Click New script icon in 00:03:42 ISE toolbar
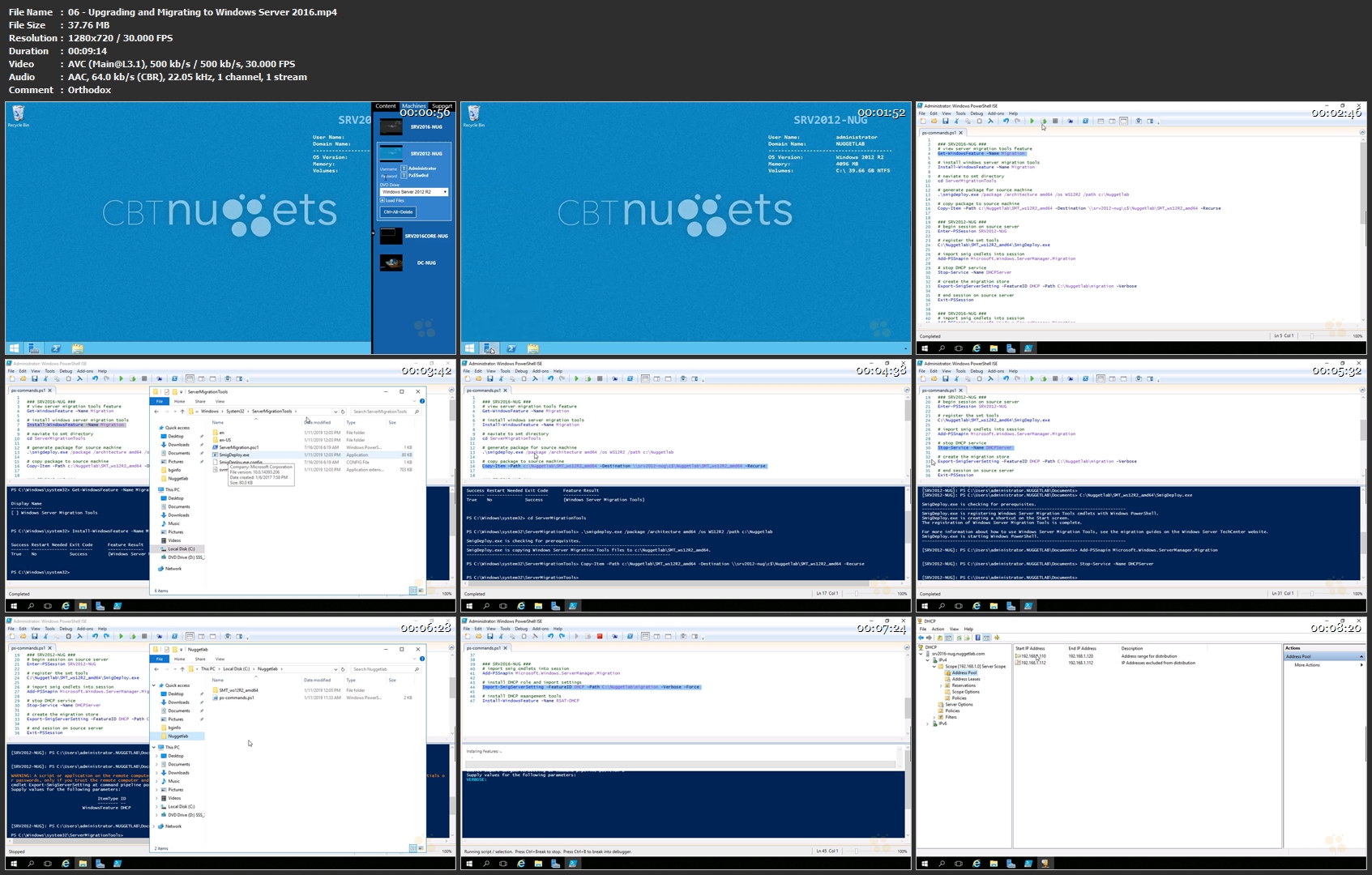This screenshot has width=1372, height=875. pyautogui.click(x=13, y=378)
